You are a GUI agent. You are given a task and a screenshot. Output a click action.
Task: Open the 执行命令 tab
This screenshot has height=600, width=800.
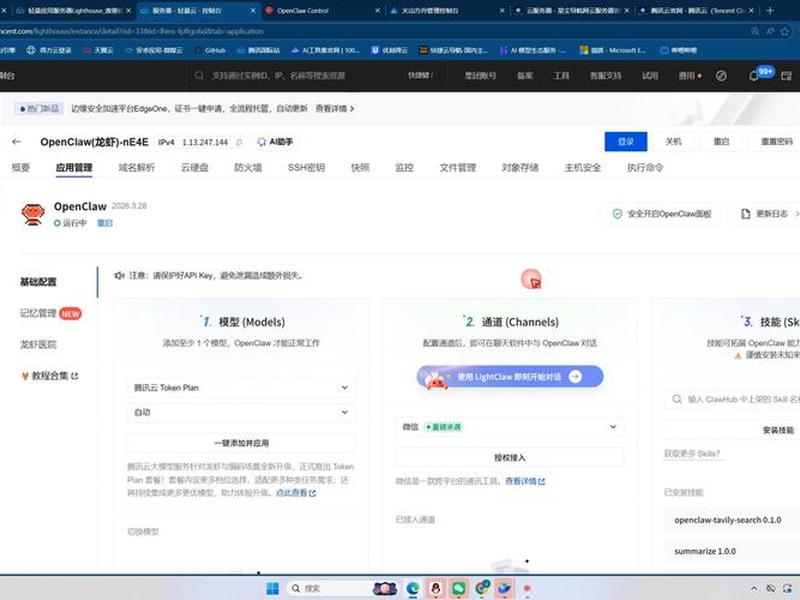point(645,167)
